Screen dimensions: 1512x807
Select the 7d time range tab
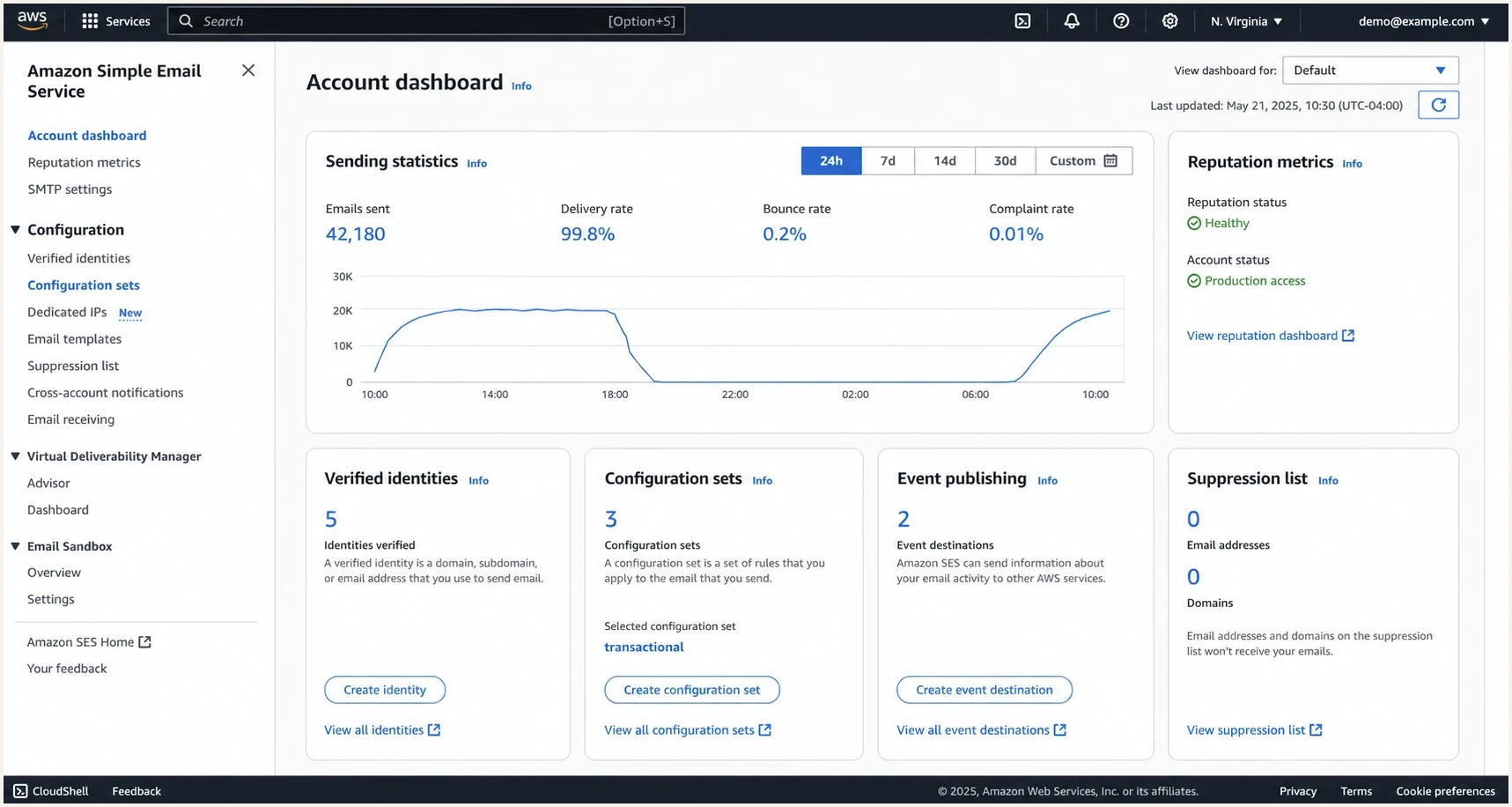[x=888, y=161]
